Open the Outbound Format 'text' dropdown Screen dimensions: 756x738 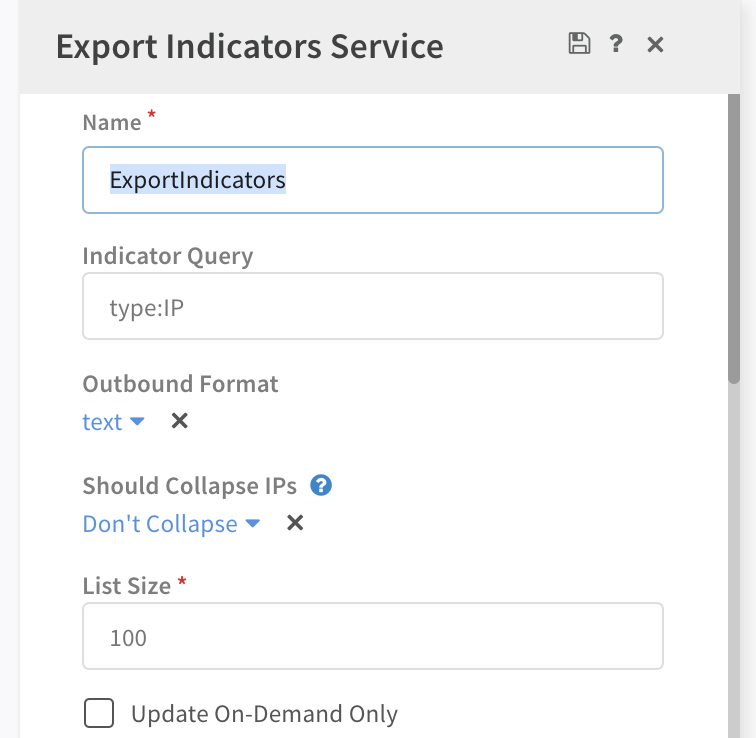[x=102, y=422]
